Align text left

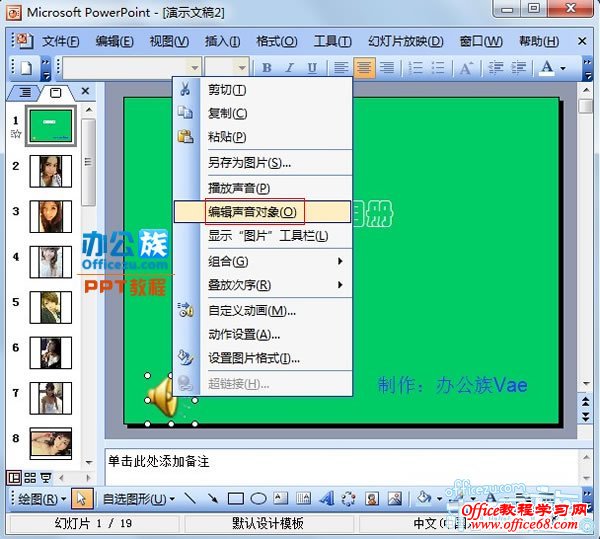point(341,68)
